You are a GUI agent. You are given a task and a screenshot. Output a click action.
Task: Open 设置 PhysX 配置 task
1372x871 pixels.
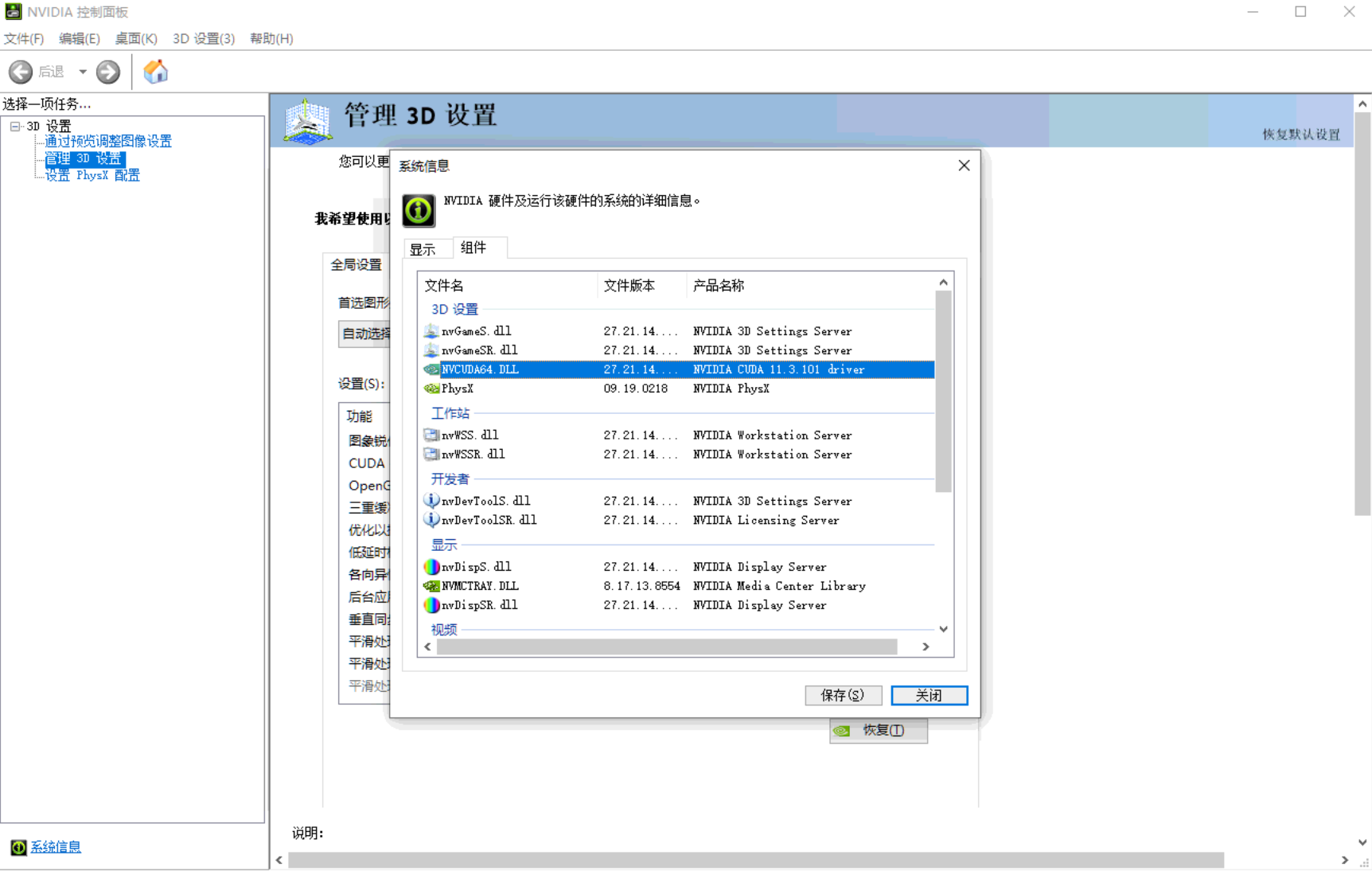coord(92,175)
